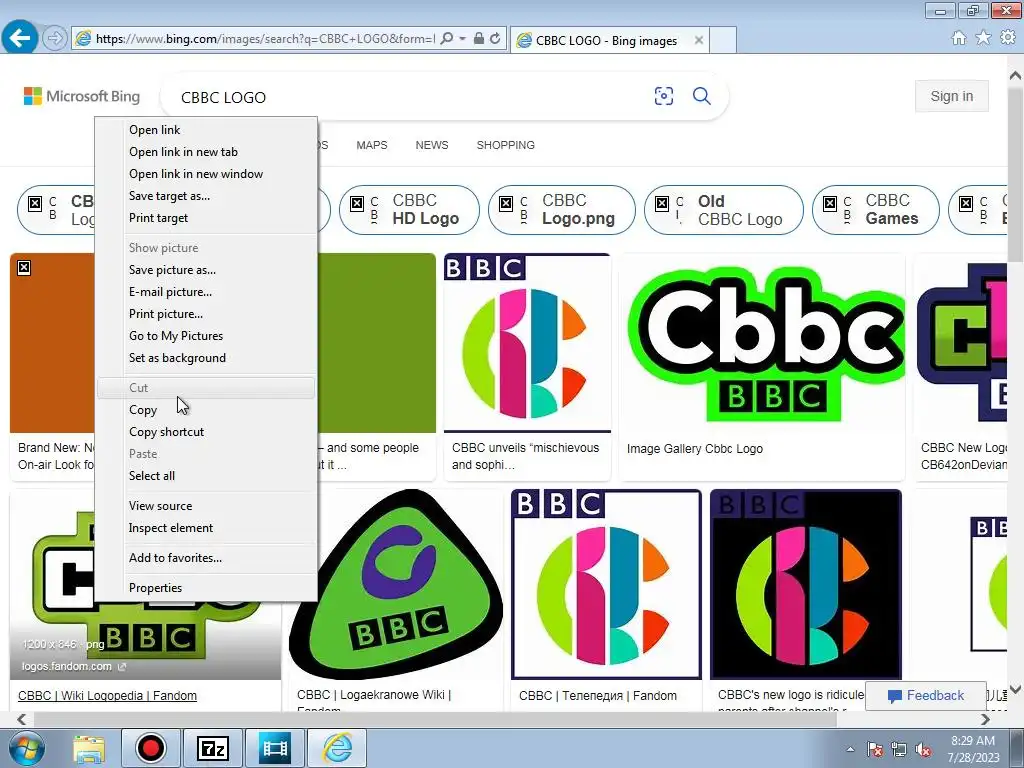Click the address bar search magnifier icon
Viewport: 1024px width, 768px height.
(x=447, y=39)
